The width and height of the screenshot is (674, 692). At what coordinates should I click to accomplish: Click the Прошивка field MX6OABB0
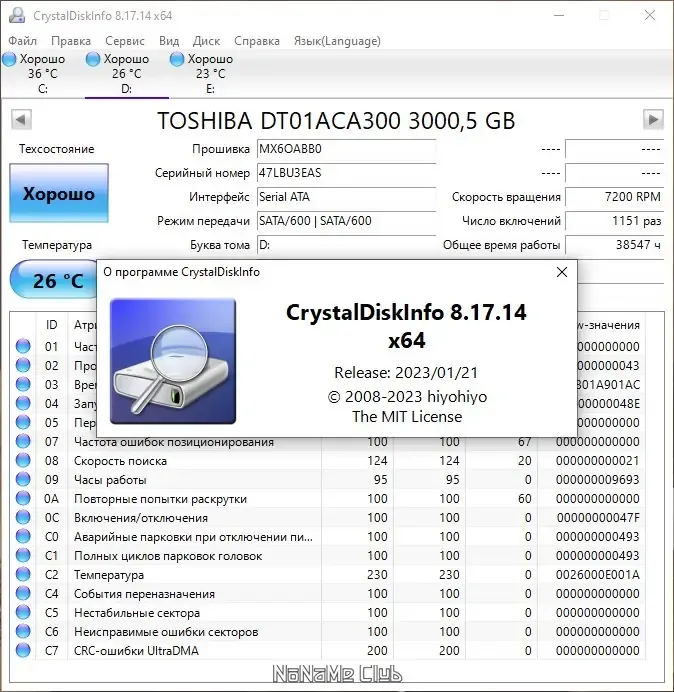pos(346,149)
